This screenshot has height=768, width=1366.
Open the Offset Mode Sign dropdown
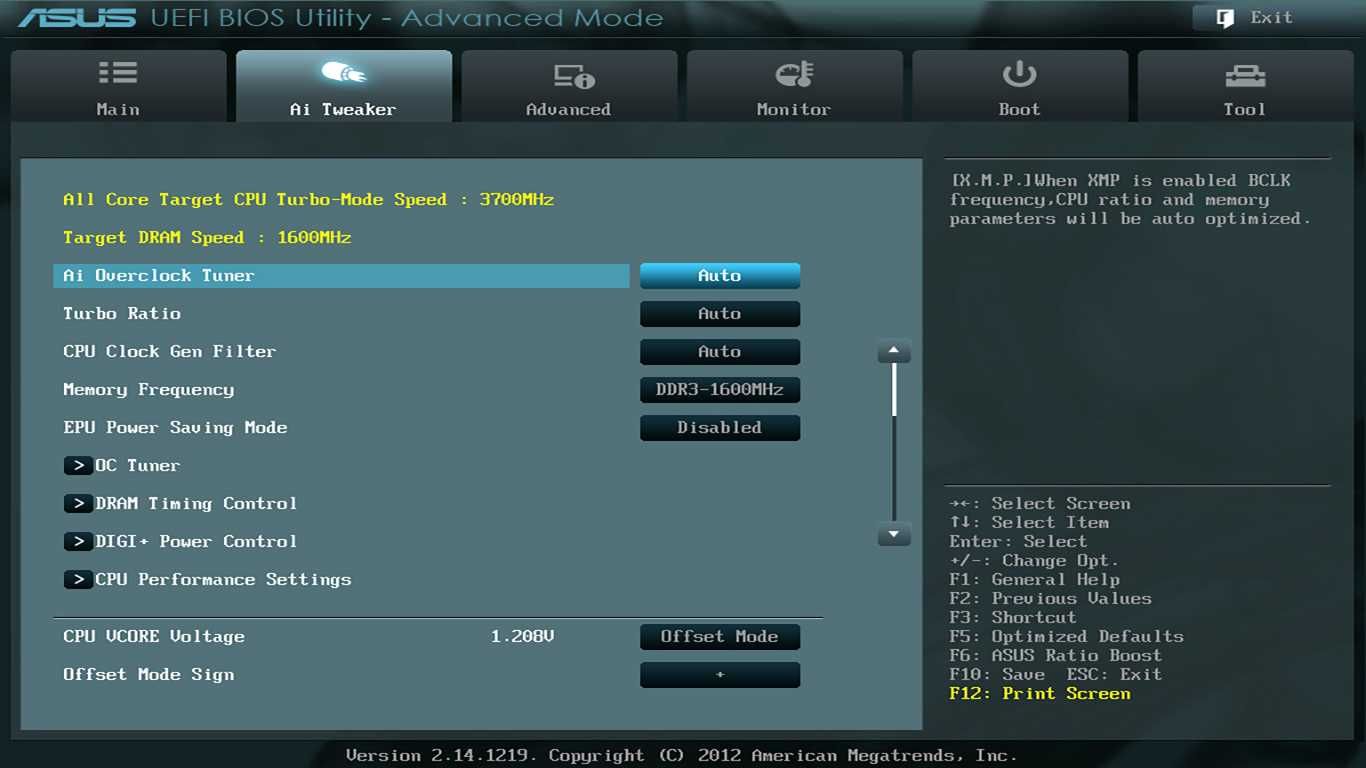pyautogui.click(x=720, y=675)
